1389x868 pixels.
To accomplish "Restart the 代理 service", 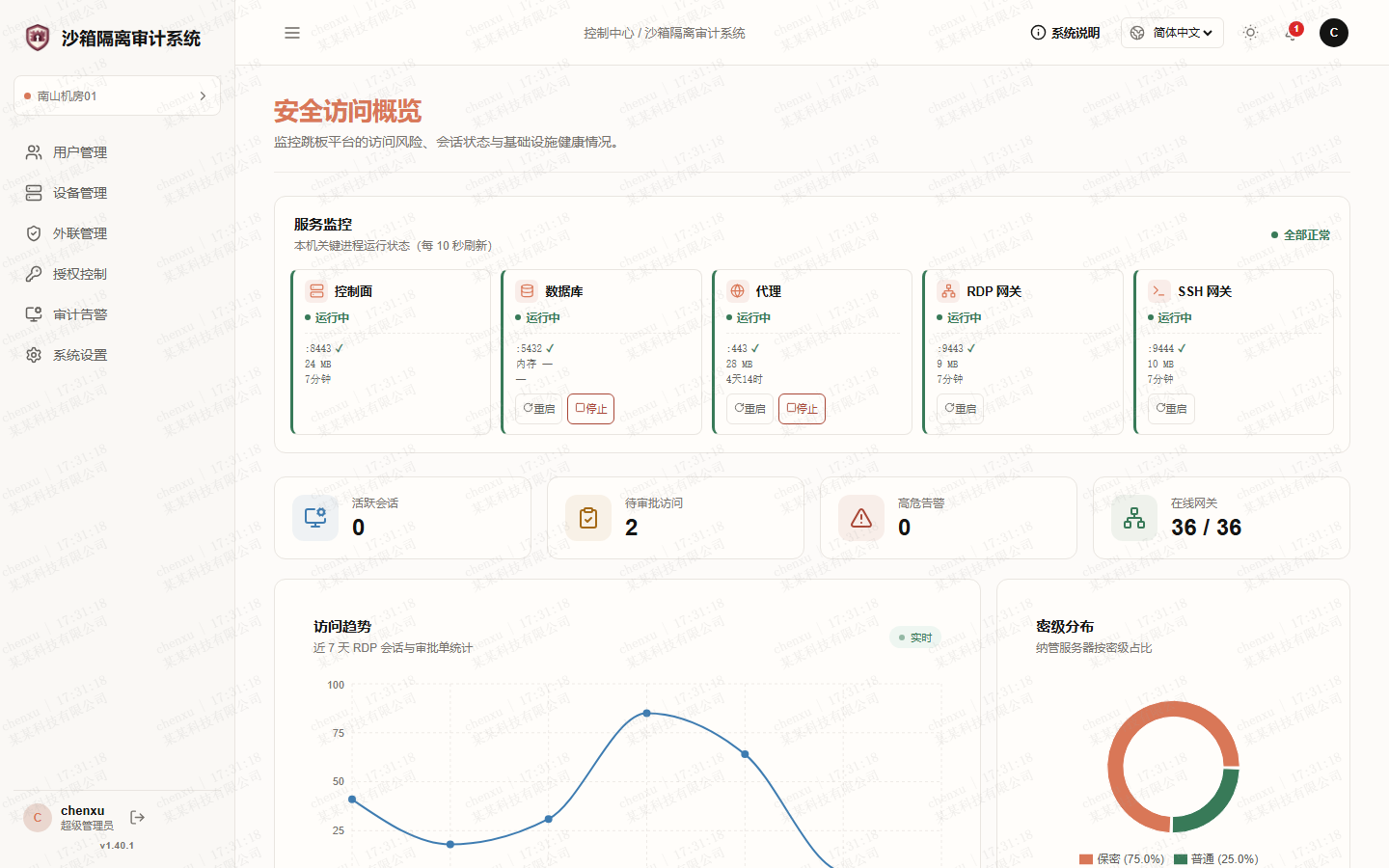I will [749, 409].
